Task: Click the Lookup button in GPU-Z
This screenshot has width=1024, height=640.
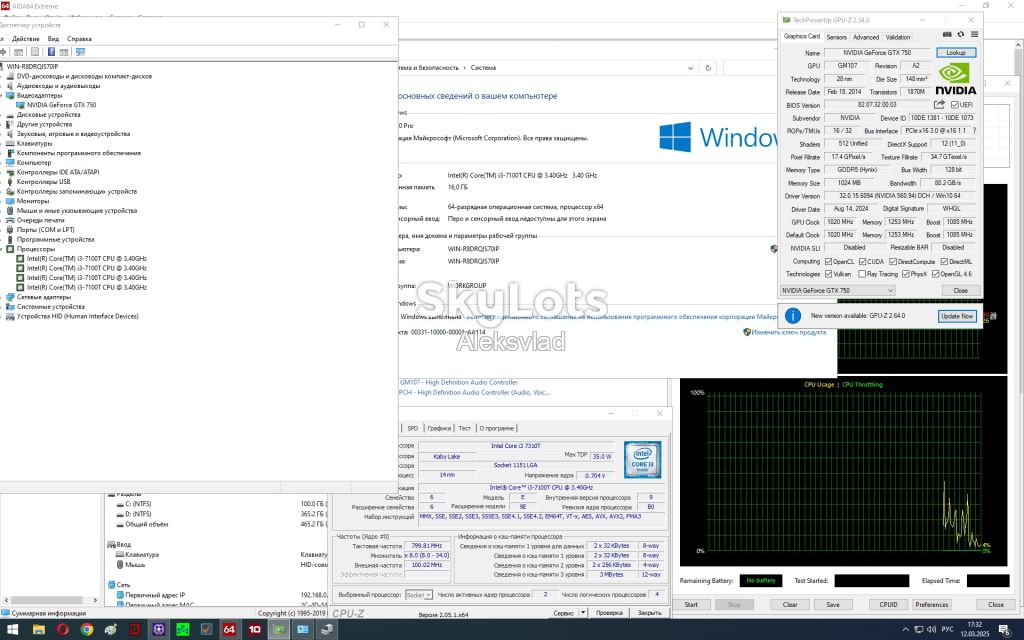Action: coord(956,52)
